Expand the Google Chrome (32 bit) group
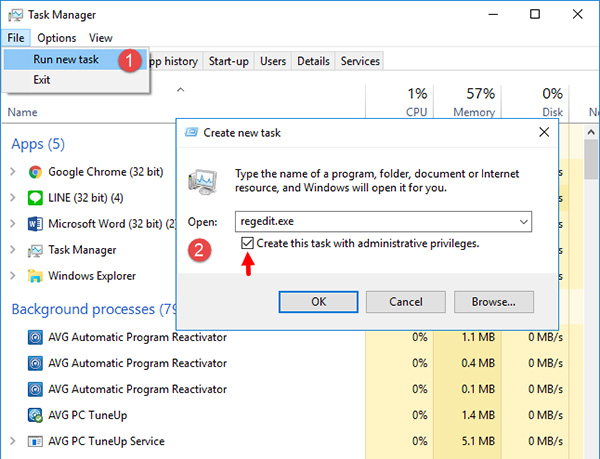Image resolution: width=600 pixels, height=459 pixels. click(x=13, y=171)
